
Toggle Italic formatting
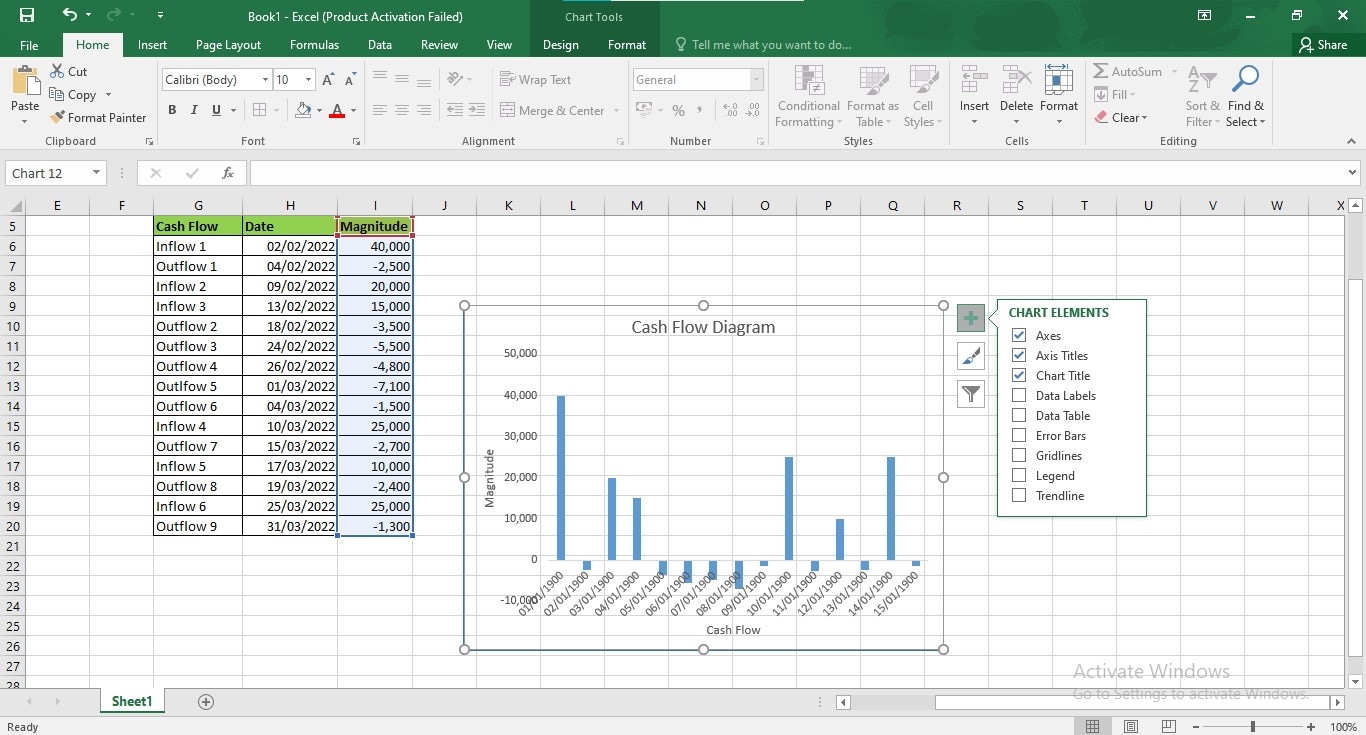[194, 110]
